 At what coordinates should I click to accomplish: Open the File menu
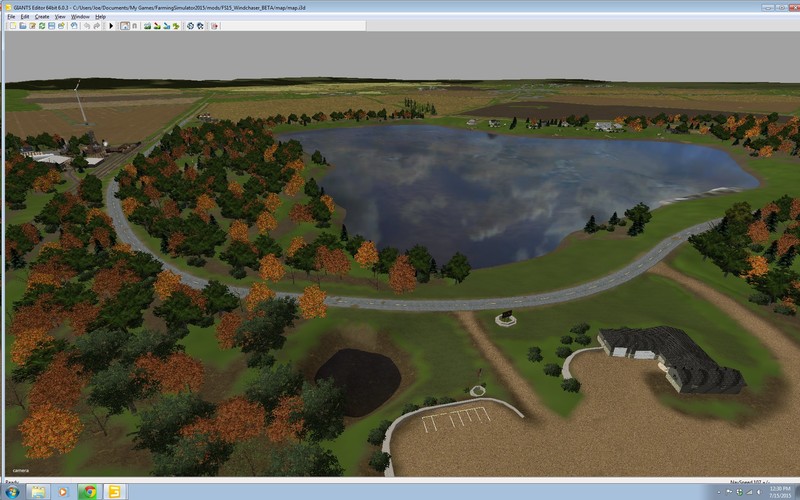(11, 17)
